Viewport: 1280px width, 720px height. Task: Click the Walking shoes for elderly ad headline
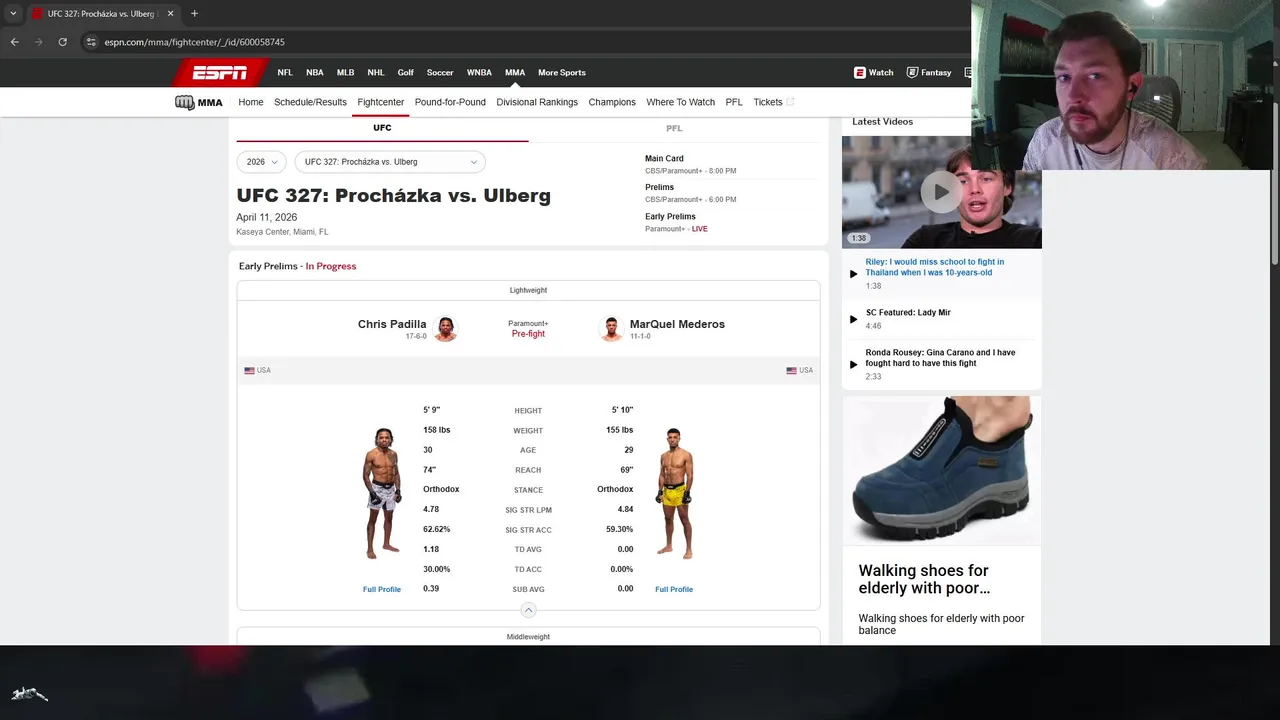(924, 579)
